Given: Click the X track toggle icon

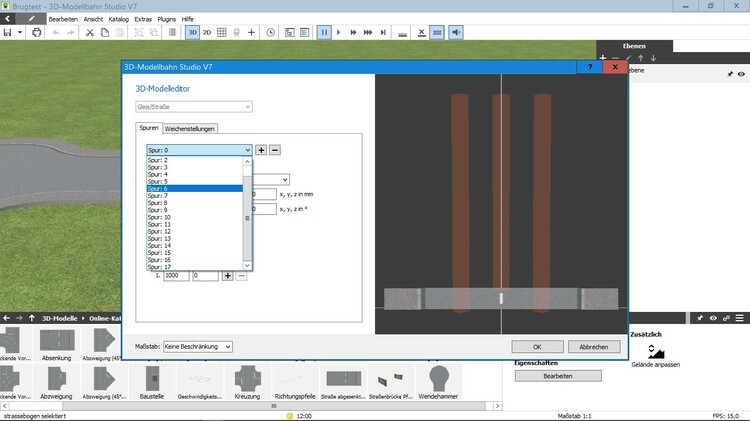Looking at the screenshot, I should (x=421, y=33).
